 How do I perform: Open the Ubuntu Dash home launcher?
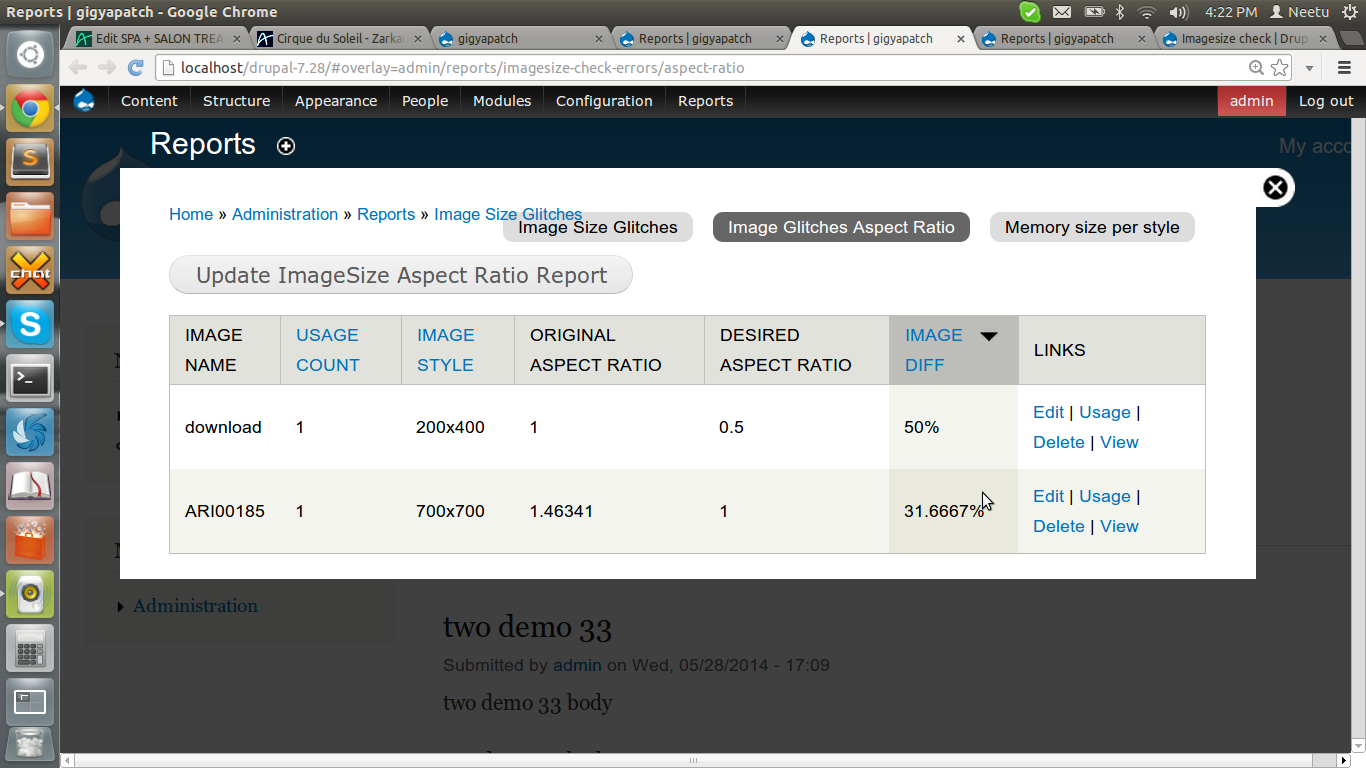tap(30, 54)
